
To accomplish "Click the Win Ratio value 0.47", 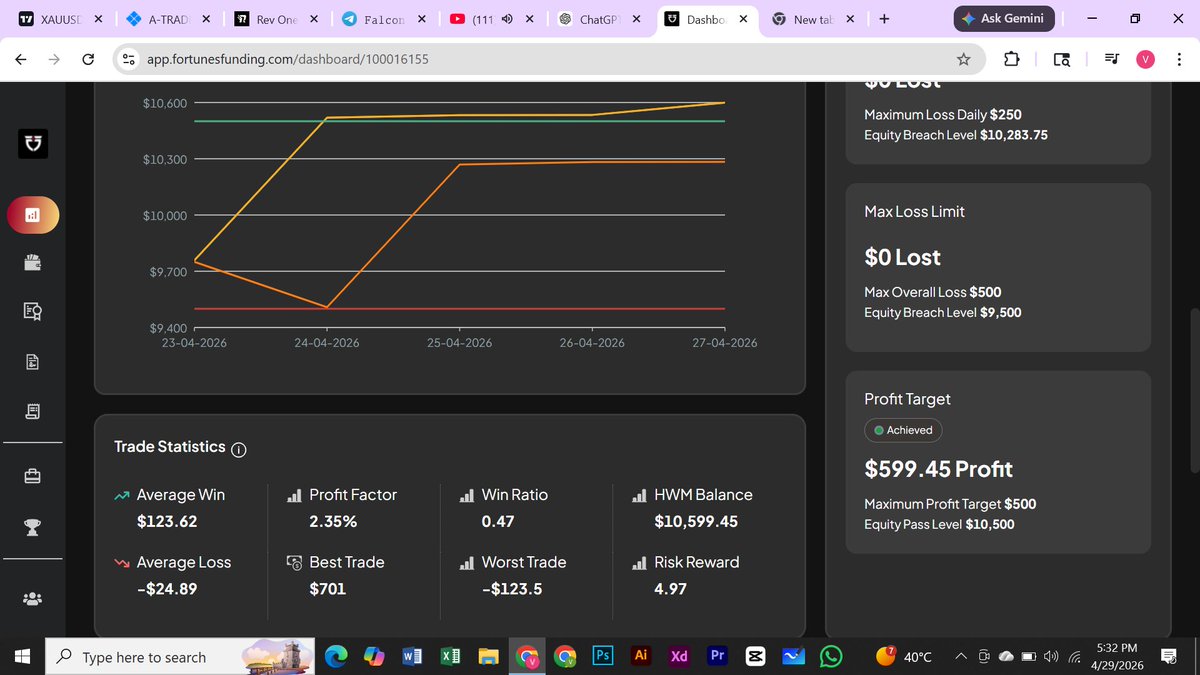I will [498, 521].
